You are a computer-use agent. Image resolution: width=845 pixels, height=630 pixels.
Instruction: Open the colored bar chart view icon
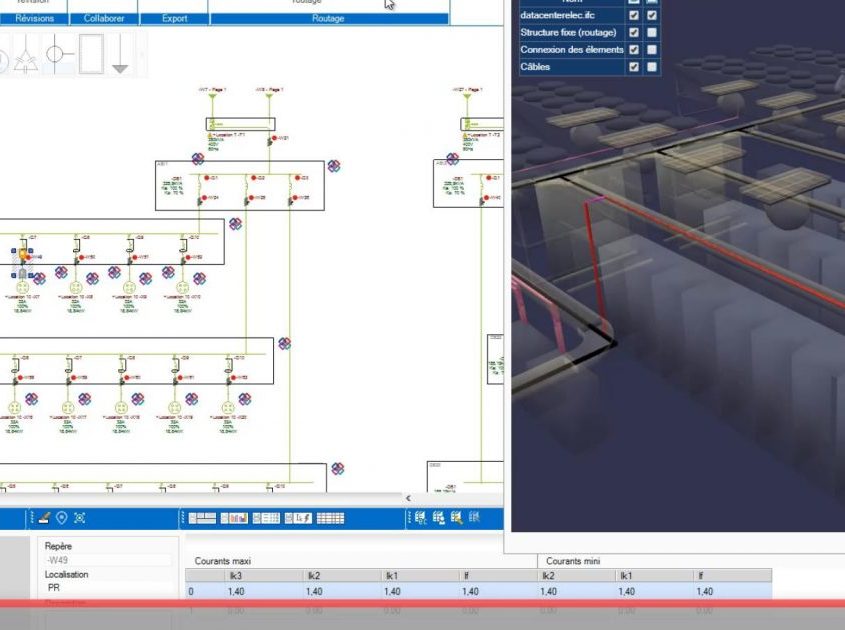point(234,518)
